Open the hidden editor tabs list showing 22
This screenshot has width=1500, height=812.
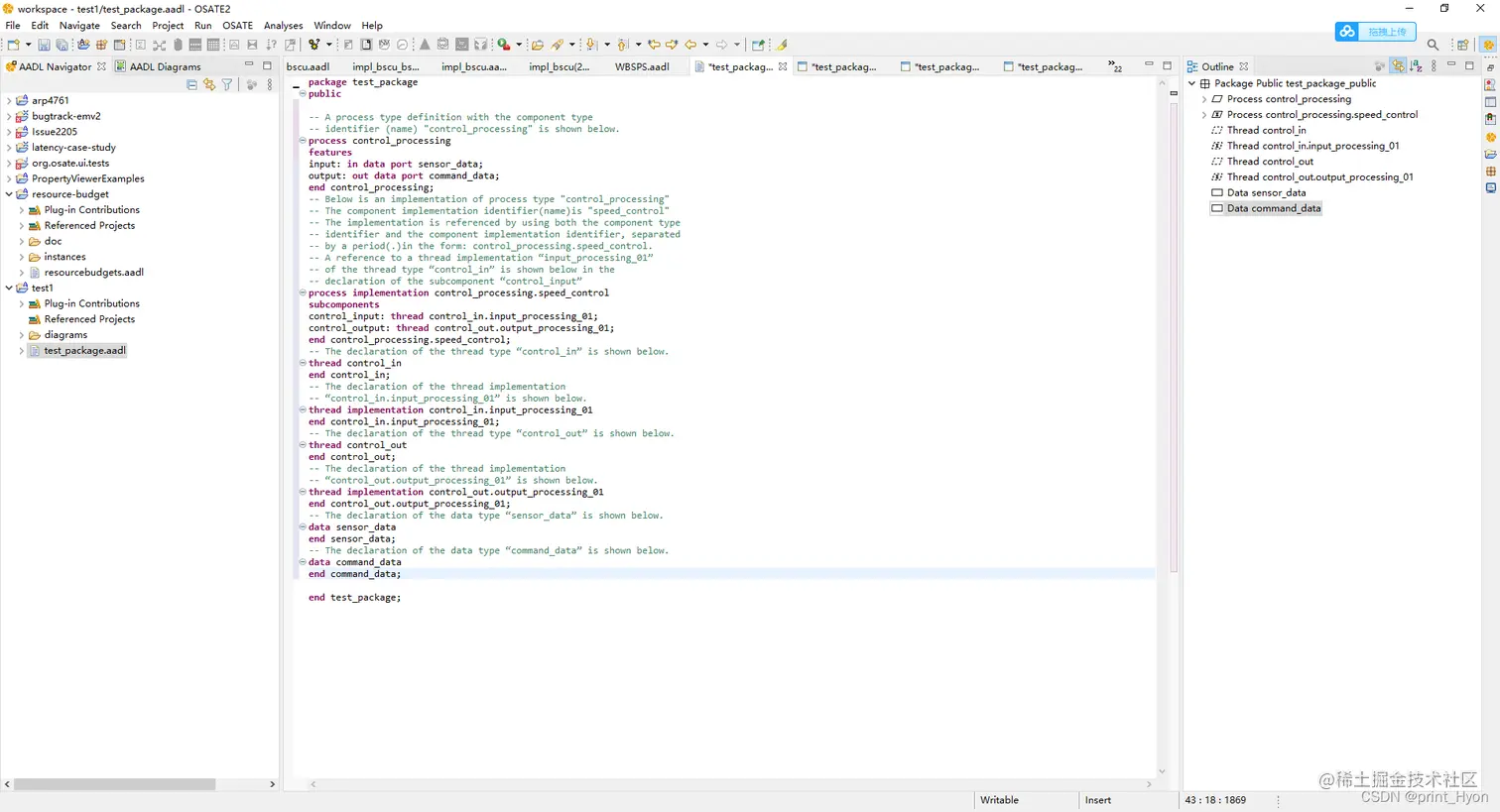1115,66
